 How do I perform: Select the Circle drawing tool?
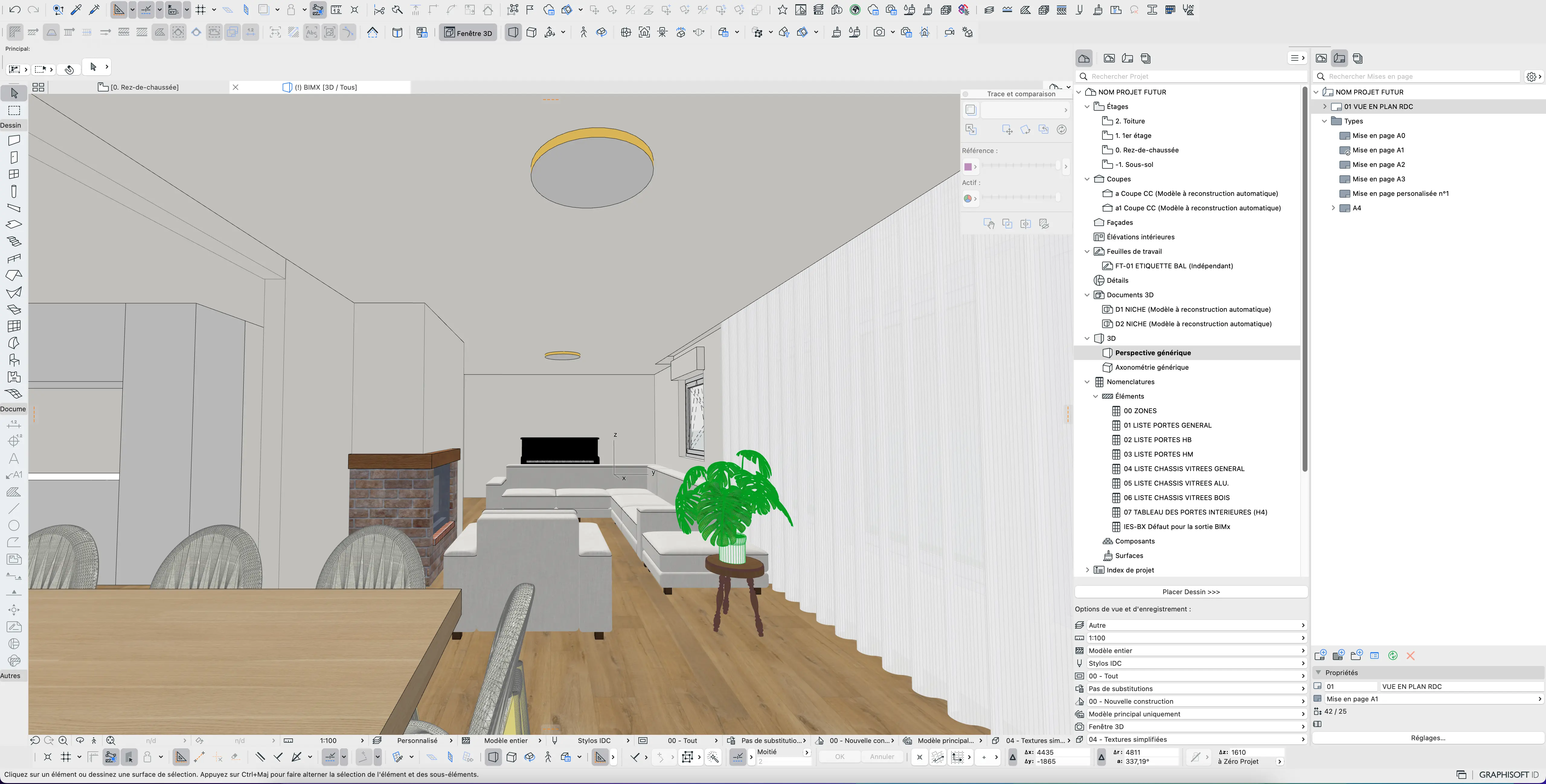14,525
